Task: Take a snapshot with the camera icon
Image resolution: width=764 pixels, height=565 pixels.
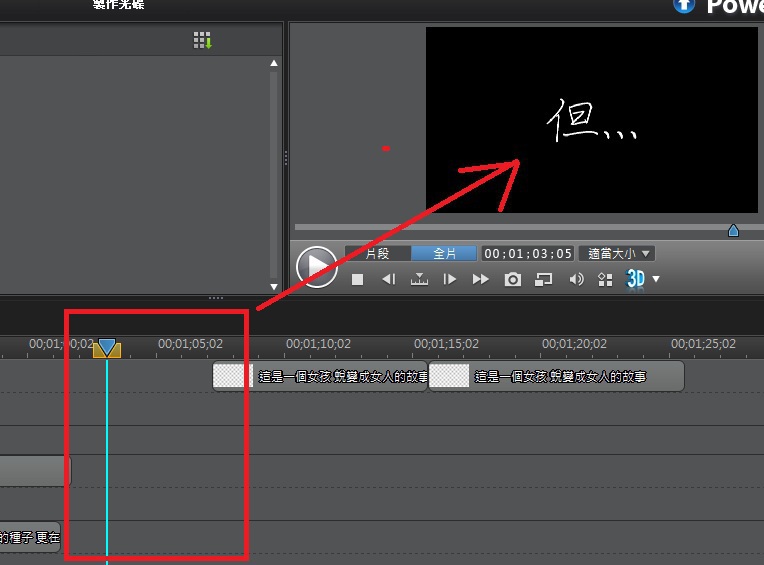Action: click(512, 279)
